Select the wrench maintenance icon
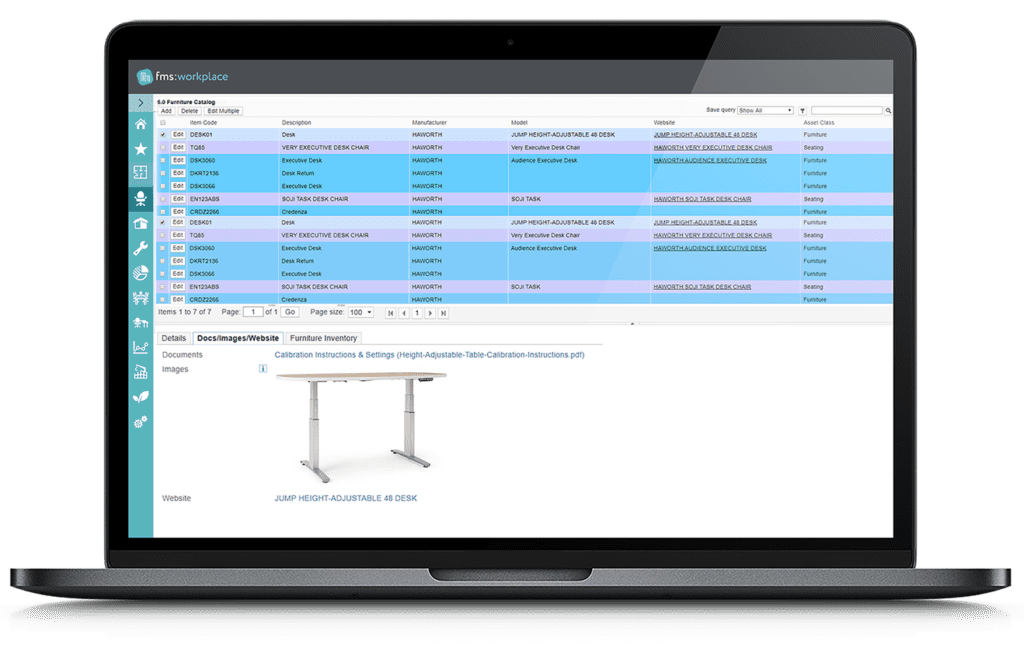Image resolution: width=1024 pixels, height=659 pixels. 141,247
